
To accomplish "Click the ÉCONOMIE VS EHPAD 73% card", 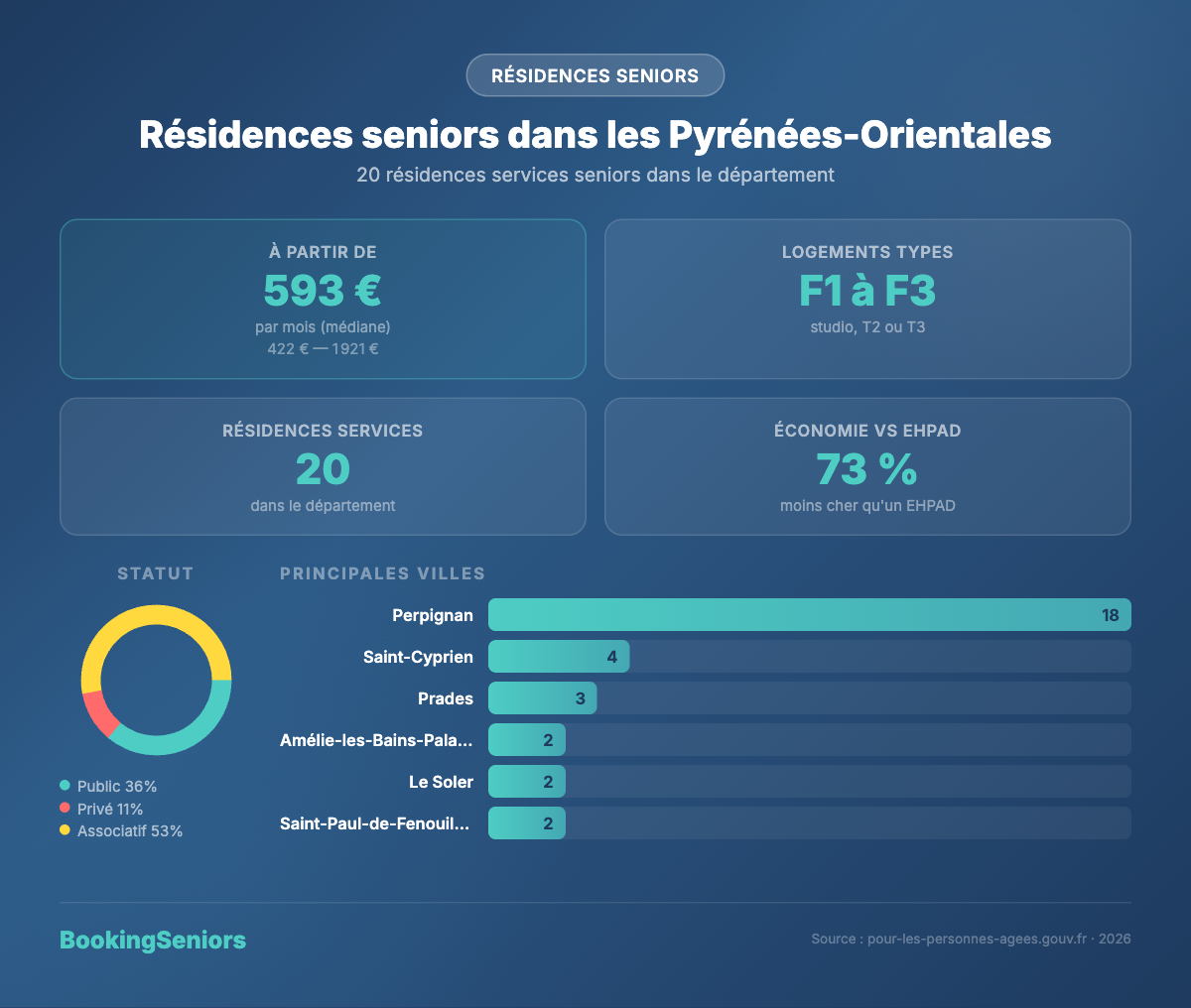I will 866,466.
